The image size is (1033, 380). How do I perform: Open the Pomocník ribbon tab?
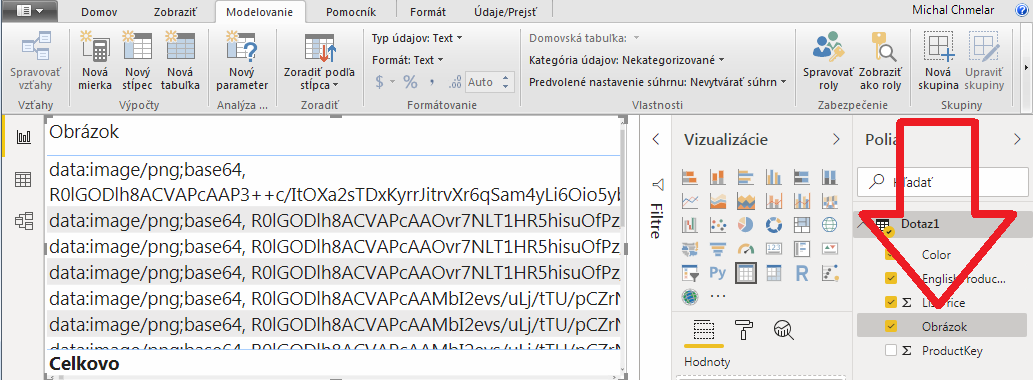tap(351, 12)
